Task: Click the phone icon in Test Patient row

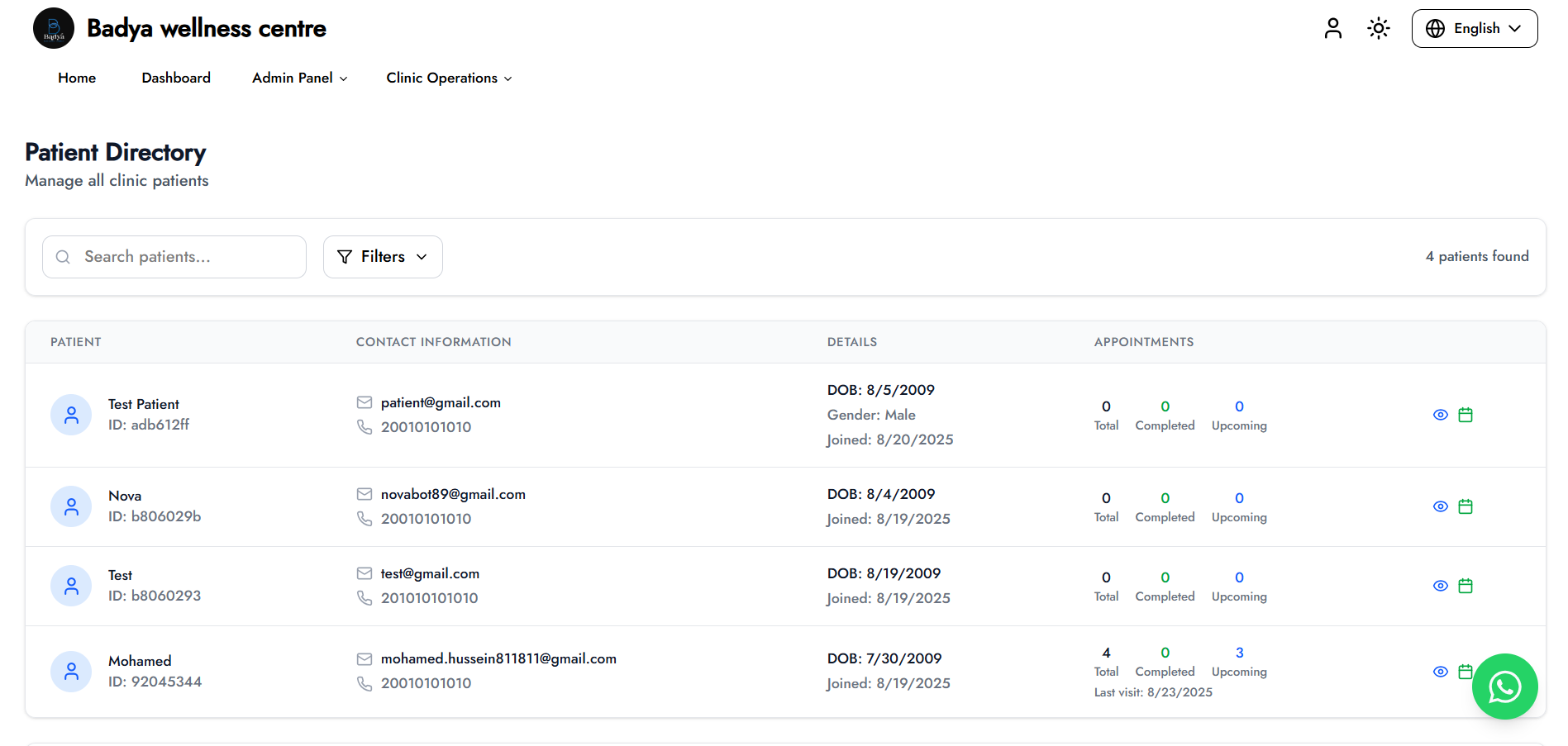Action: pyautogui.click(x=365, y=427)
